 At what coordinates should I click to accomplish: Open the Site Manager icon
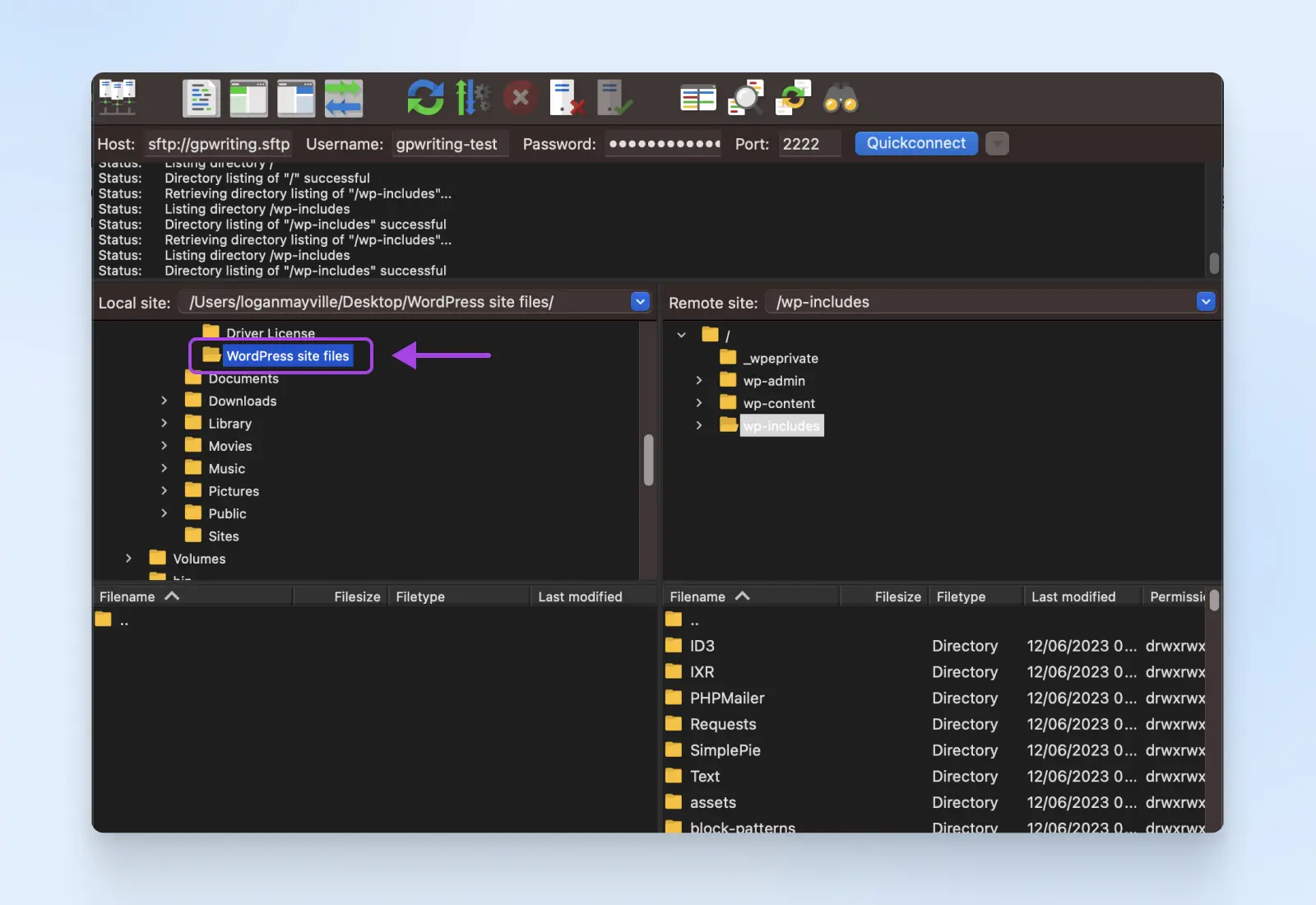pos(118,98)
